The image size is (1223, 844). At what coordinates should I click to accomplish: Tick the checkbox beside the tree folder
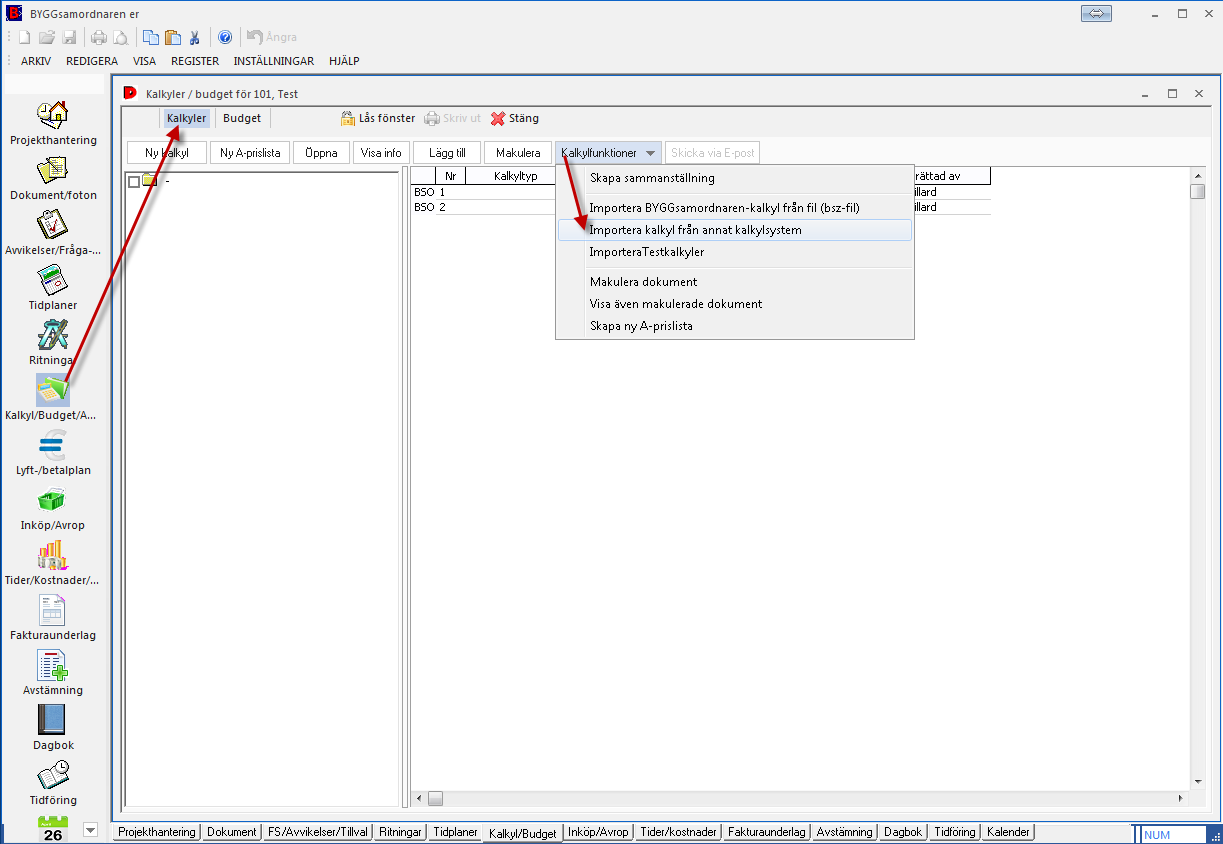134,181
